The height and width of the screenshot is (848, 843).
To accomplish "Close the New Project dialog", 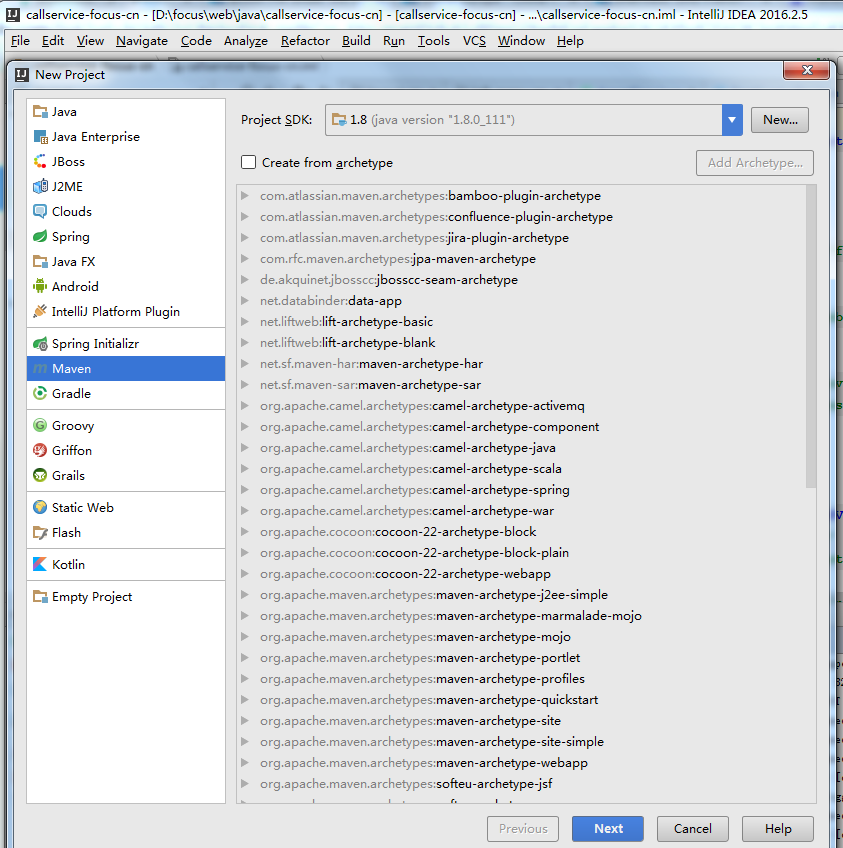I will (807, 70).
